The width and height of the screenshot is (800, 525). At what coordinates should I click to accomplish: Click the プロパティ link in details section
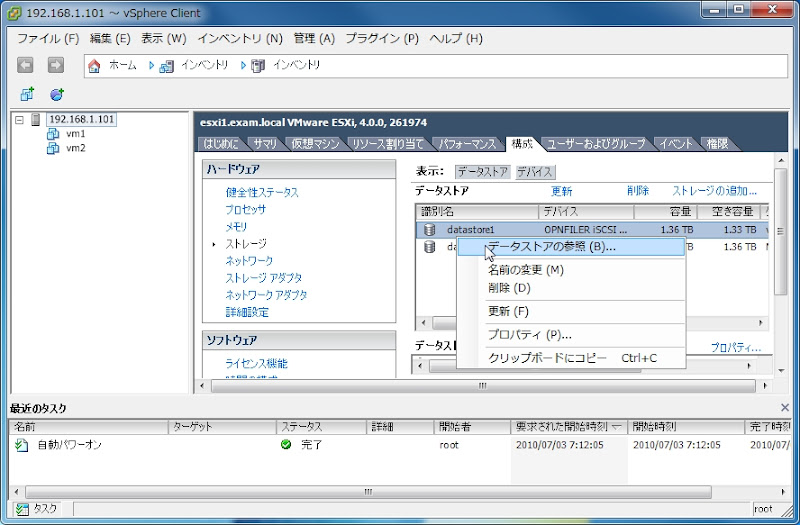[736, 348]
